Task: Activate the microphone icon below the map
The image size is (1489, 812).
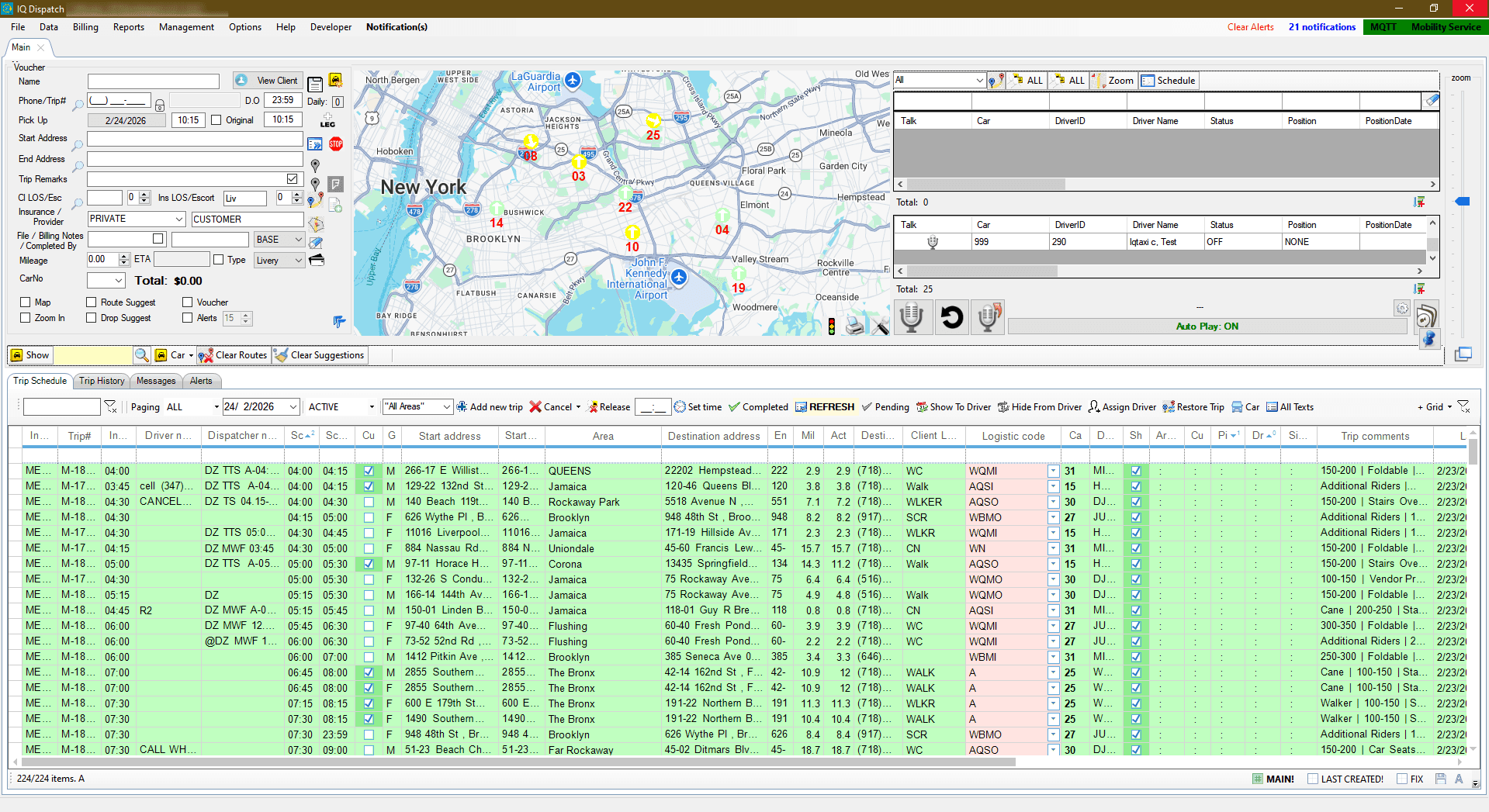Action: pyautogui.click(x=912, y=317)
